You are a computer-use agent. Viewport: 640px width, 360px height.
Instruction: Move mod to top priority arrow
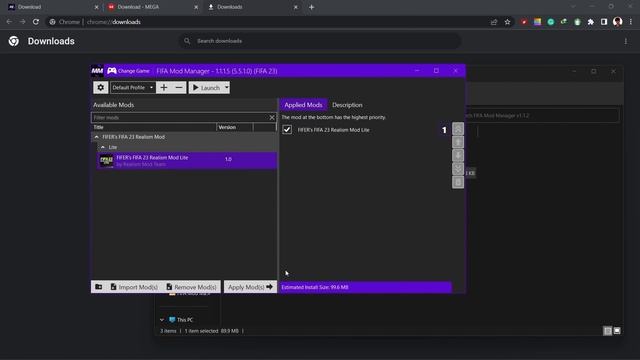click(x=458, y=129)
